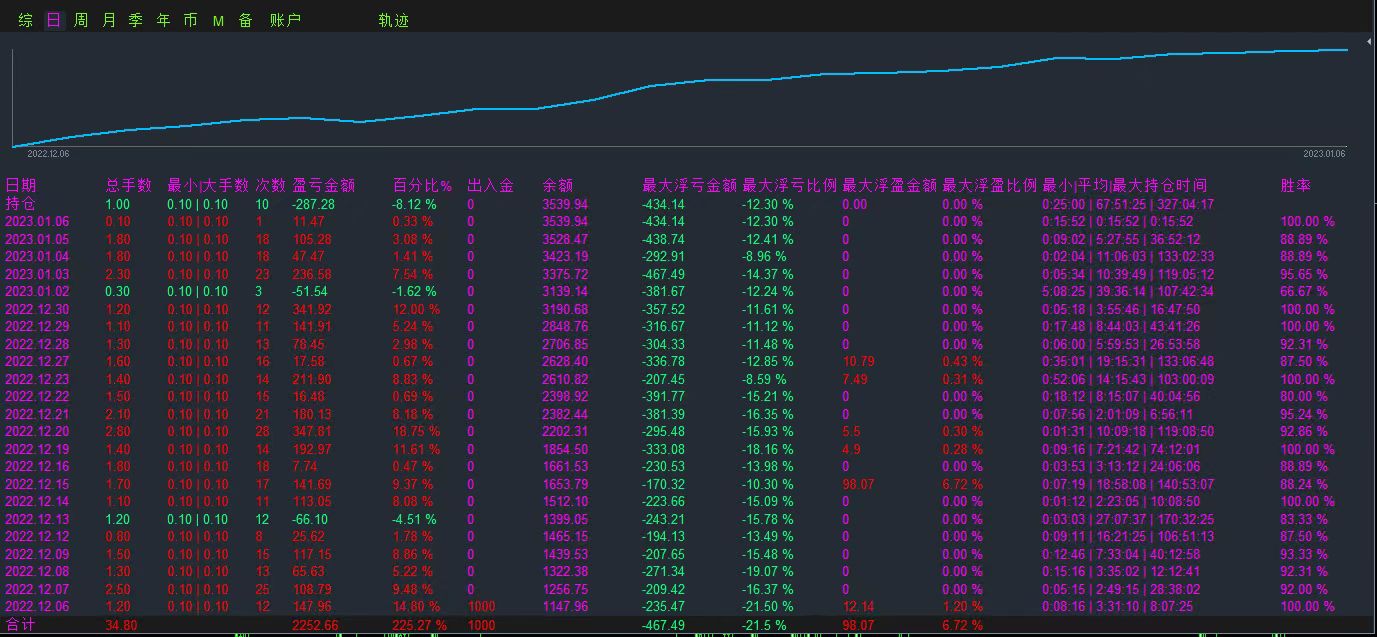Screen dimensions: 1377x637
Task: Select the 2022.12.07 date row
Action: [37, 589]
